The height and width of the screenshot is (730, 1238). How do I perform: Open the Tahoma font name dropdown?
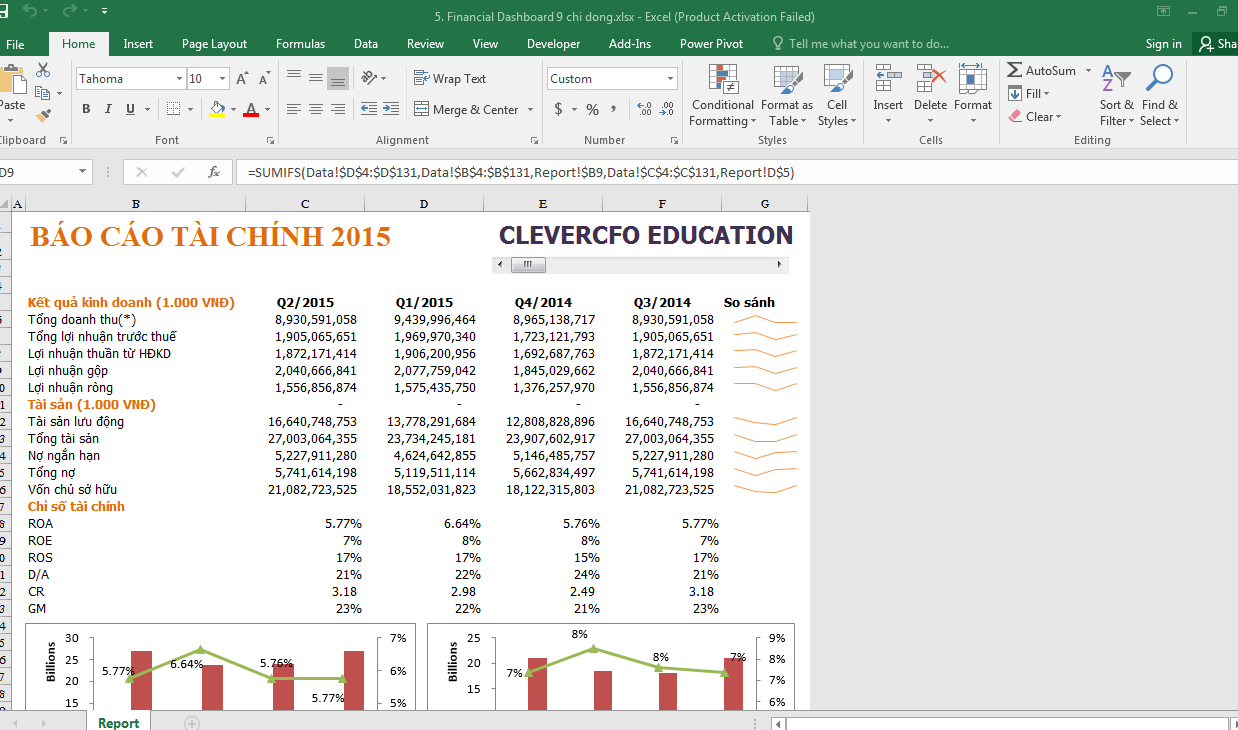(x=179, y=78)
